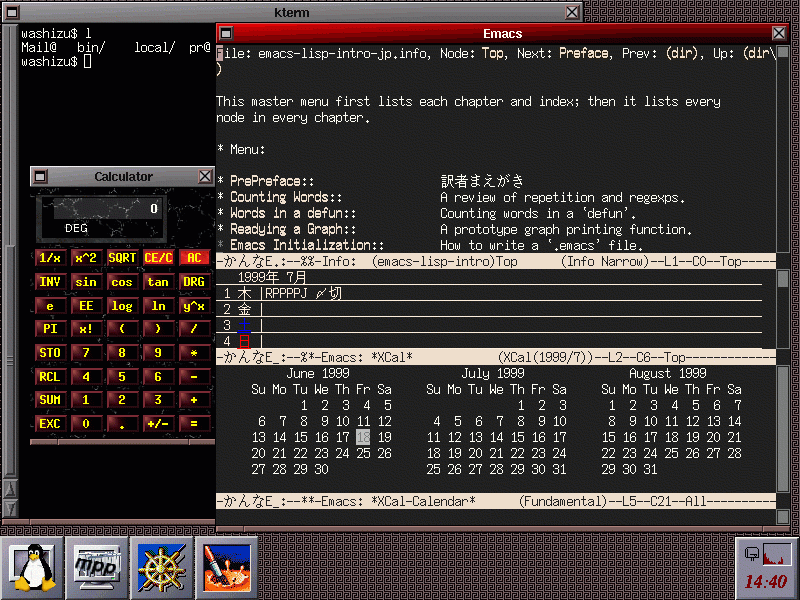Click the y^x power key
The height and width of the screenshot is (600, 800).
tap(194, 306)
